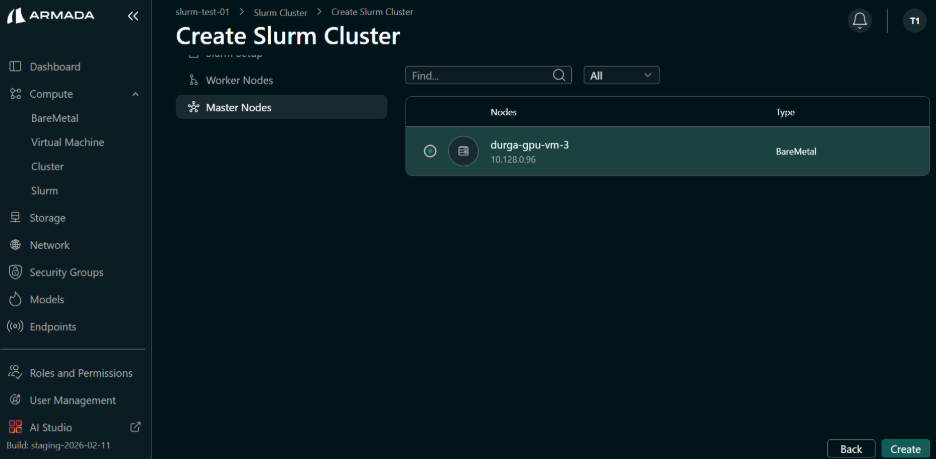The height and width of the screenshot is (459, 936).
Task: Click the BareMetal type cell
Action: point(796,152)
